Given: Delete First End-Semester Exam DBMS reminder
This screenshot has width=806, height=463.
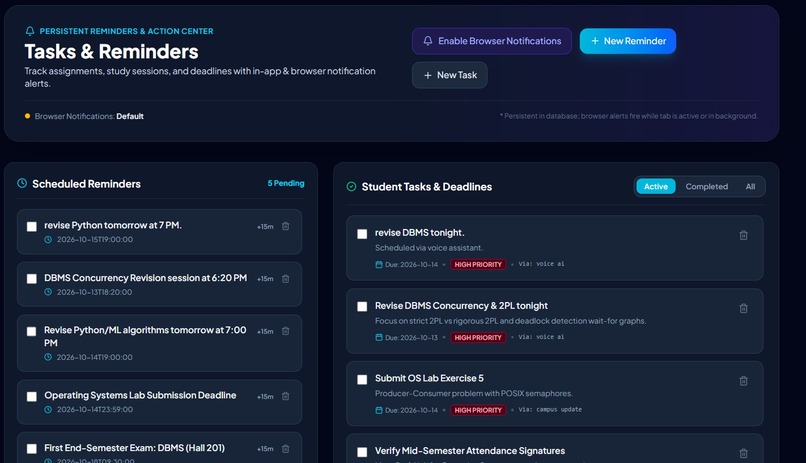Looking at the screenshot, I should (286, 449).
